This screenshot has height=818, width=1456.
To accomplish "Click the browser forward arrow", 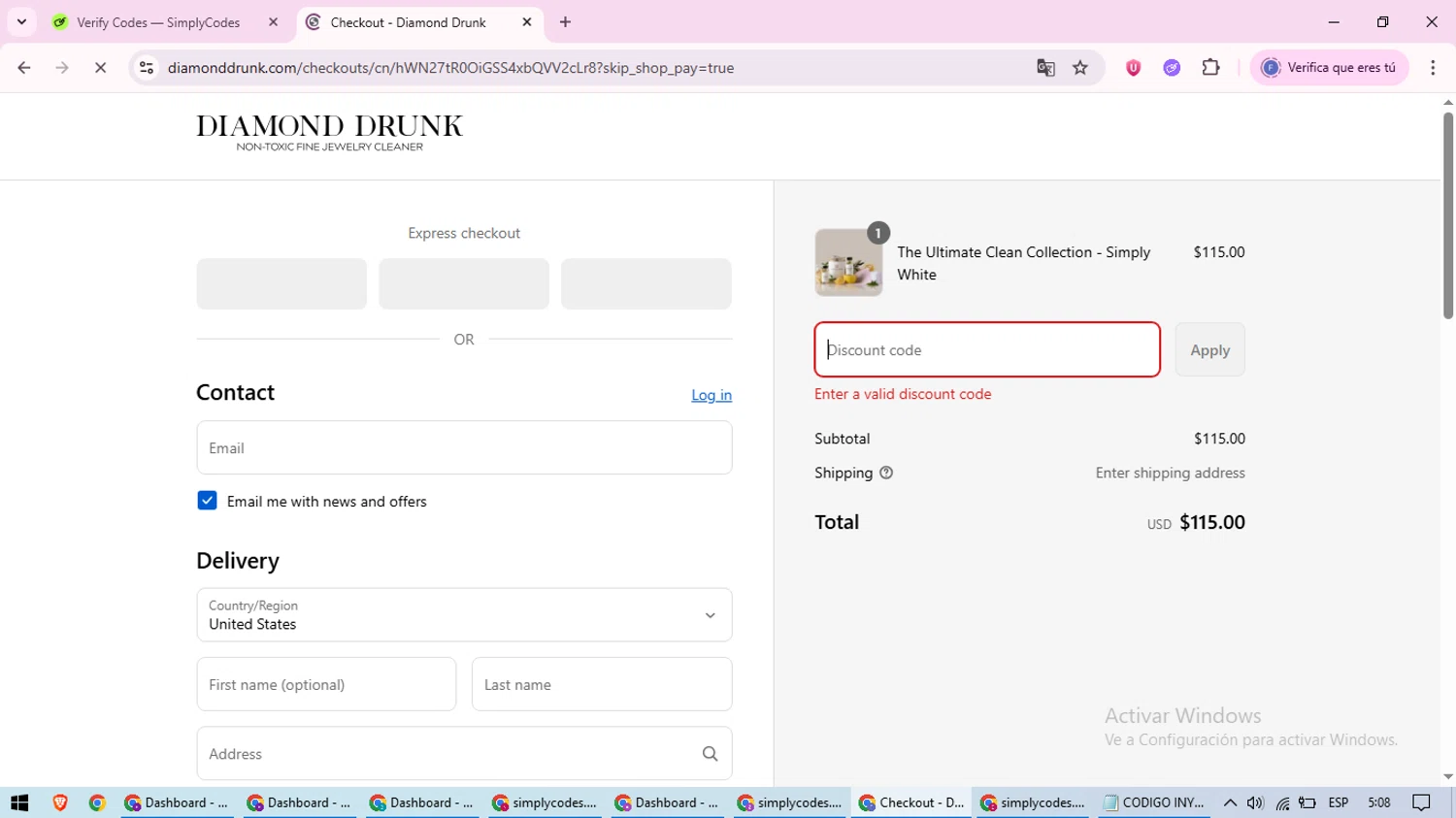I will 62,68.
